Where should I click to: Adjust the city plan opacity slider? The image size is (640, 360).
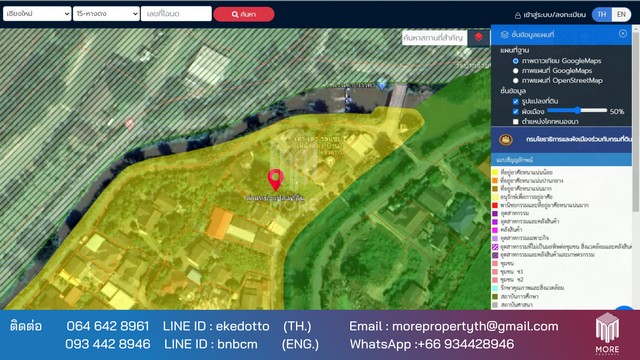tap(577, 110)
